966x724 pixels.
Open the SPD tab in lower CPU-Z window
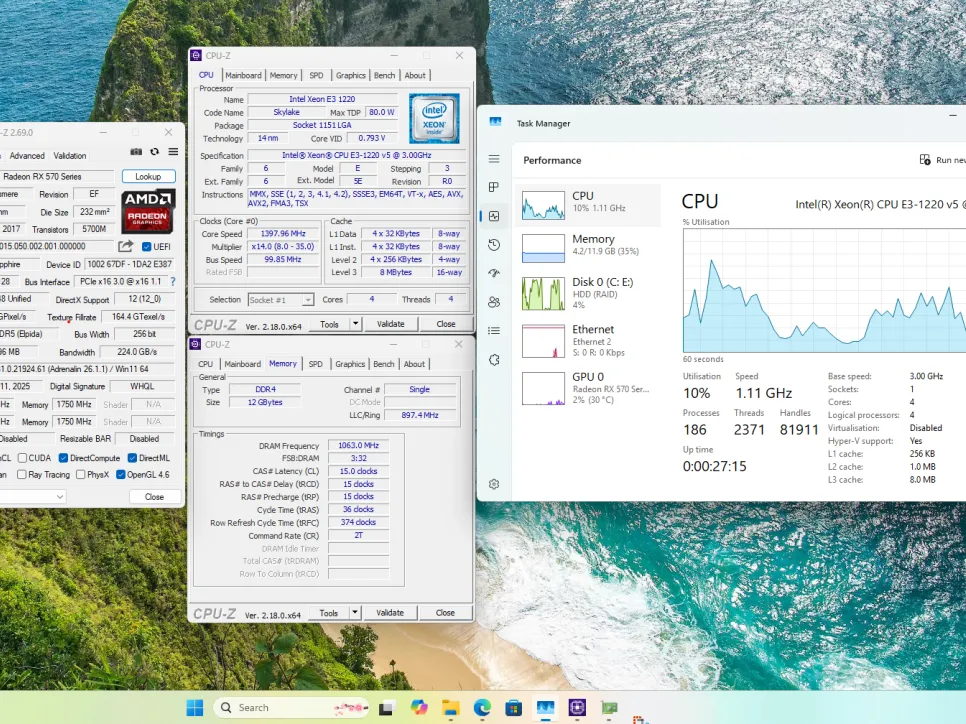316,364
